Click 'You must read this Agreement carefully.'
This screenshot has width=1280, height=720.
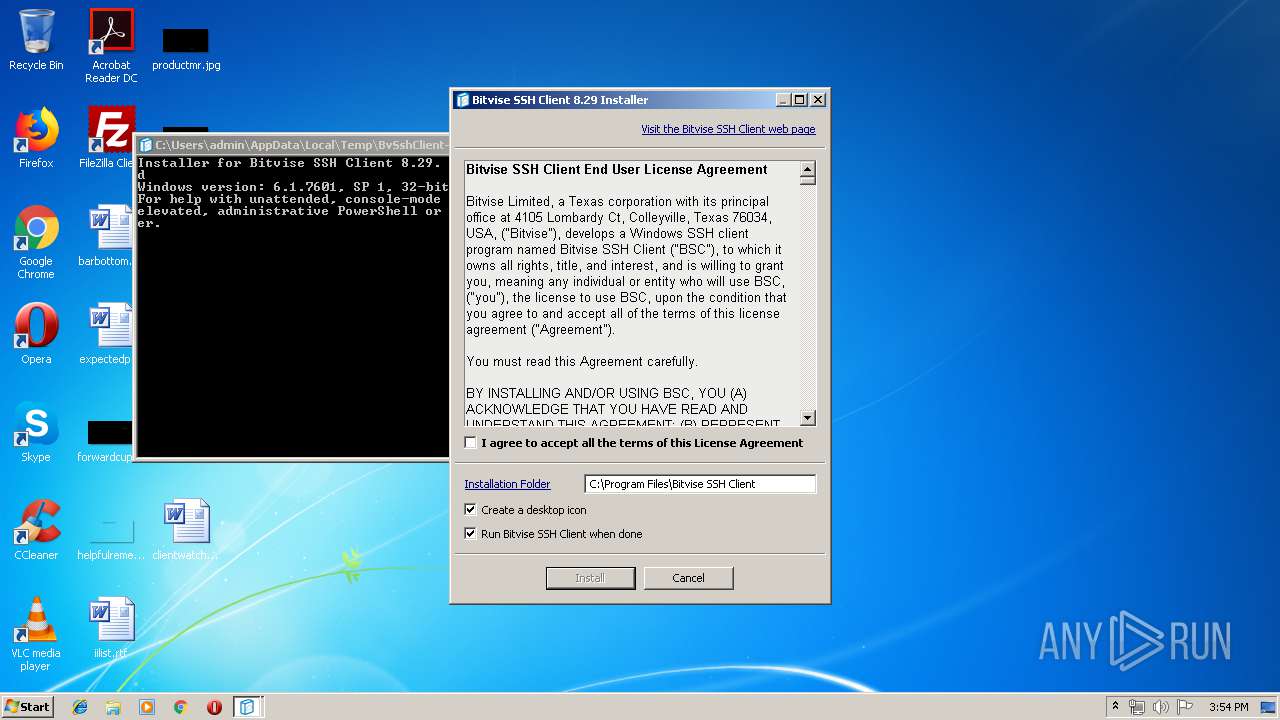click(x=582, y=362)
